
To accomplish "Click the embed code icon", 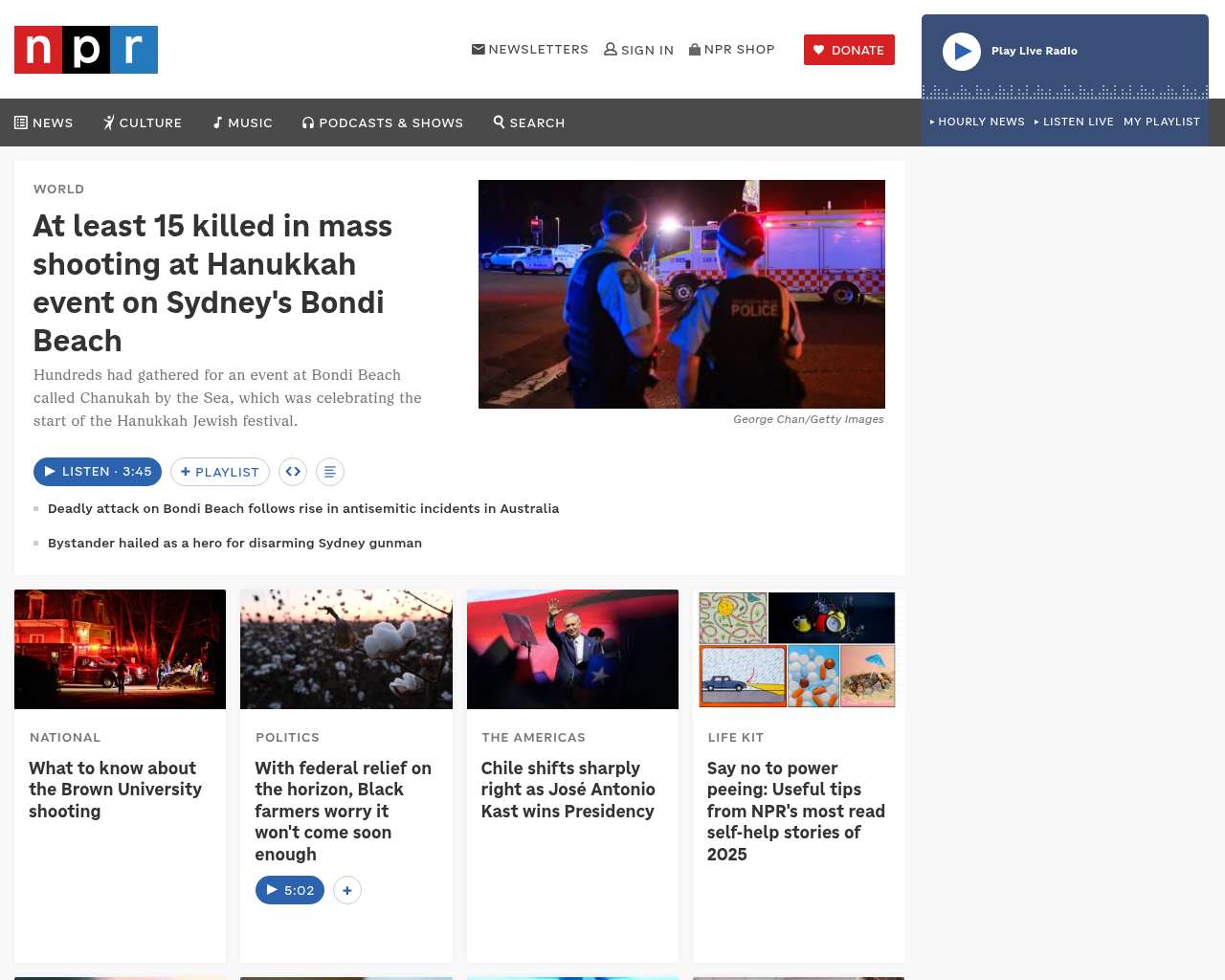I will click(293, 472).
